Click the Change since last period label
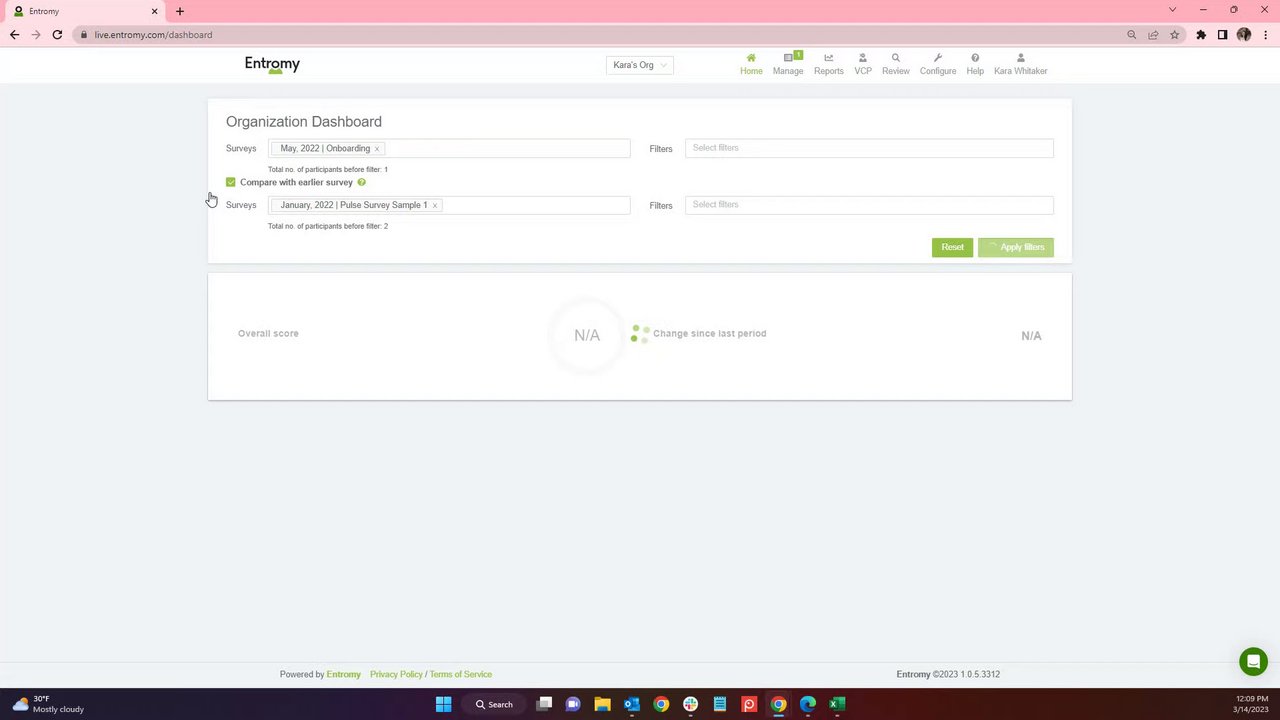Screen dimensions: 1280x720 point(710,334)
